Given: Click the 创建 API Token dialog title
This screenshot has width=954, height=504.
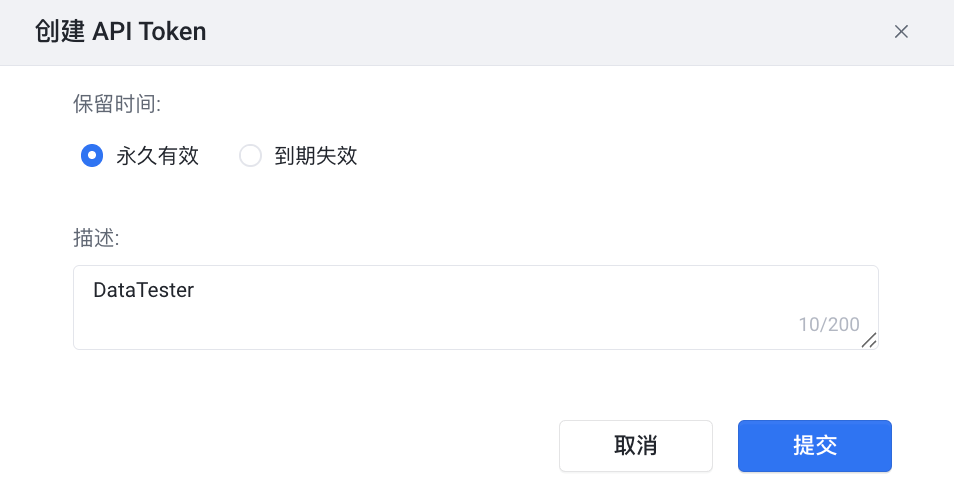Looking at the screenshot, I should (120, 31).
